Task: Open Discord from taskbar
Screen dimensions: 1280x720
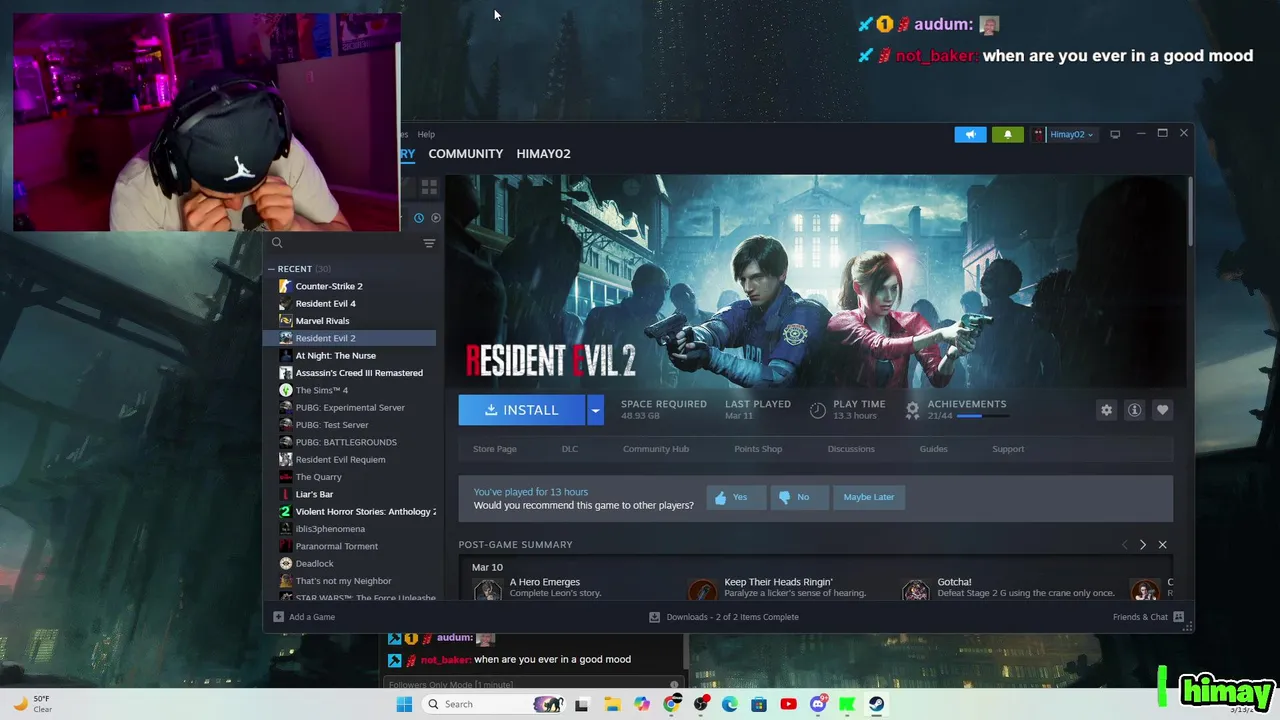Action: (818, 704)
